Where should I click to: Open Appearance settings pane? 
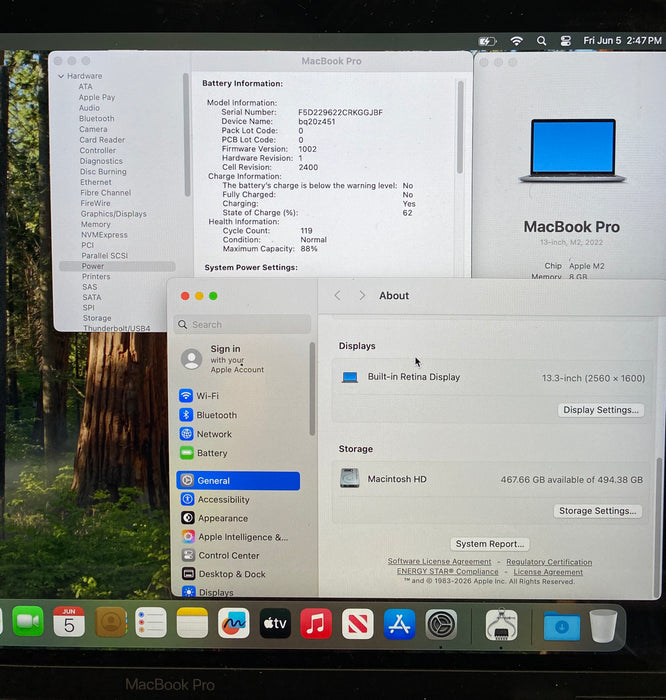238,518
